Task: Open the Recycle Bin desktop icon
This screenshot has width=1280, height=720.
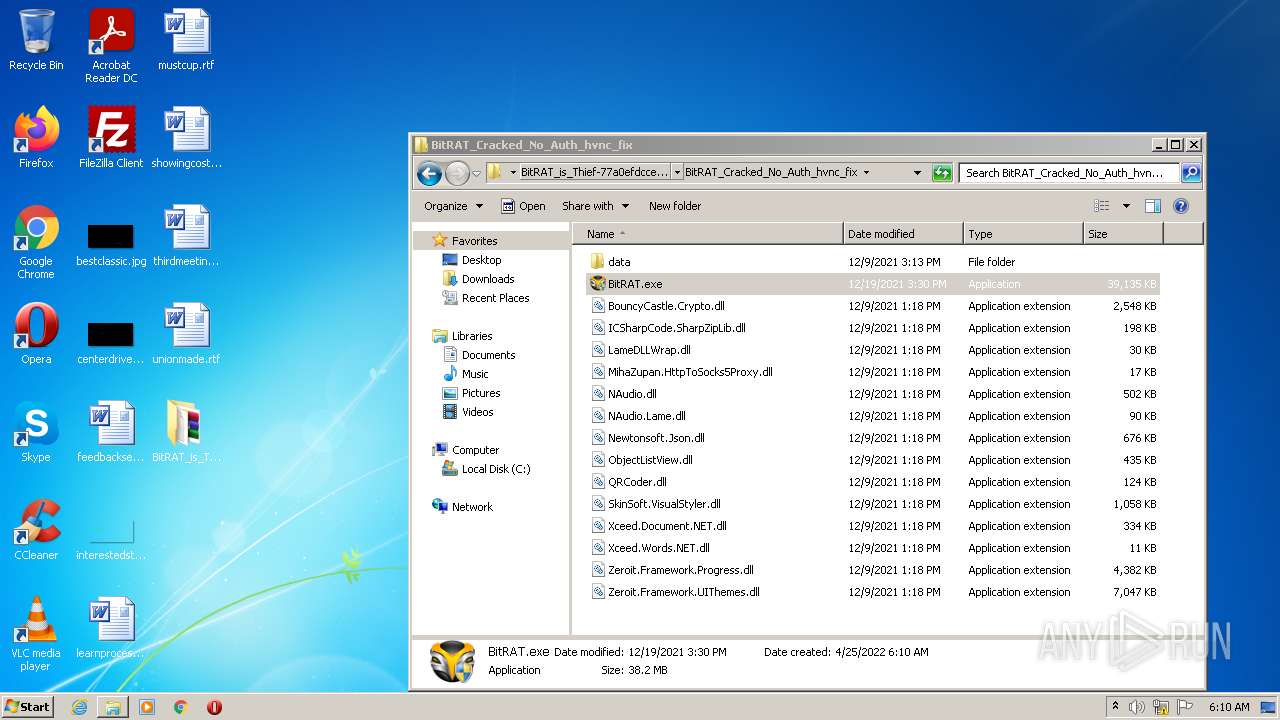Action: point(36,40)
